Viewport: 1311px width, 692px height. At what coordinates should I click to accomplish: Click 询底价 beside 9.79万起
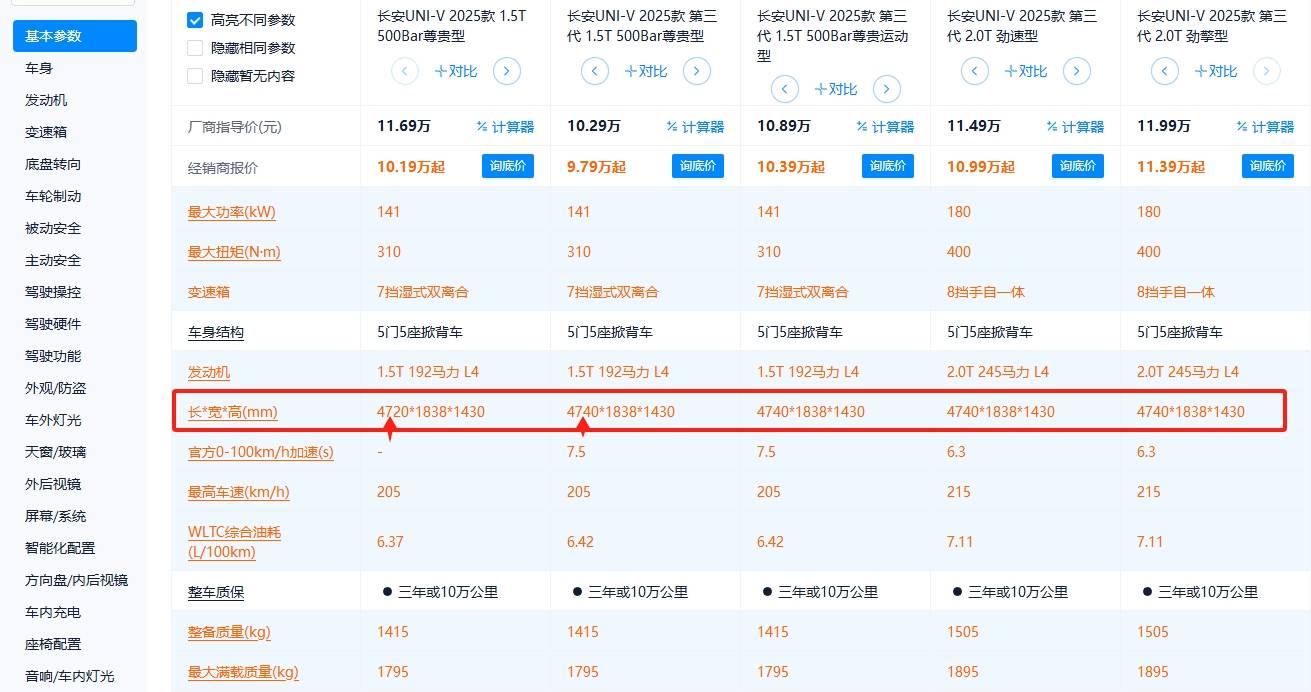698,166
